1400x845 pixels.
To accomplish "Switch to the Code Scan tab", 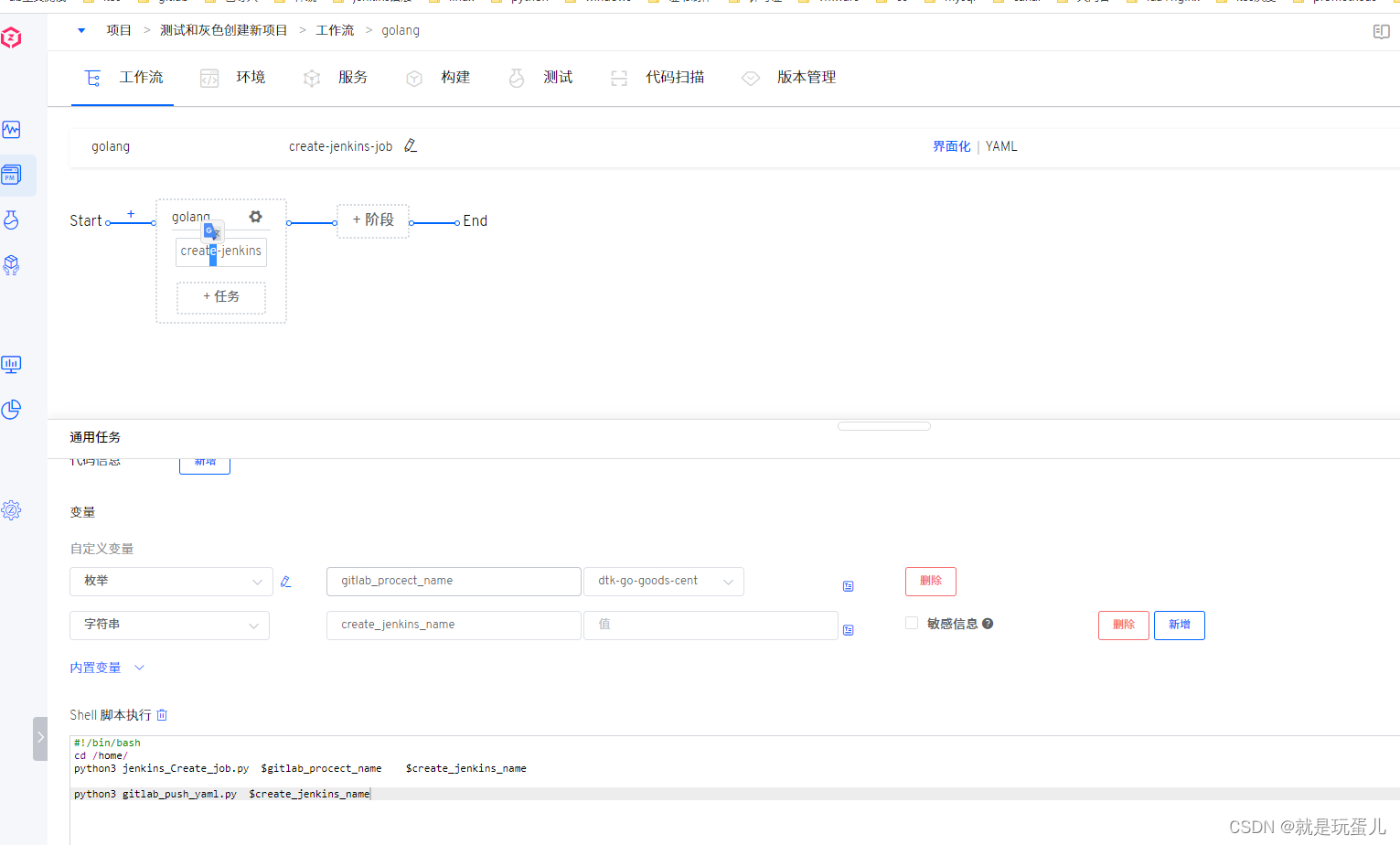I will click(657, 78).
